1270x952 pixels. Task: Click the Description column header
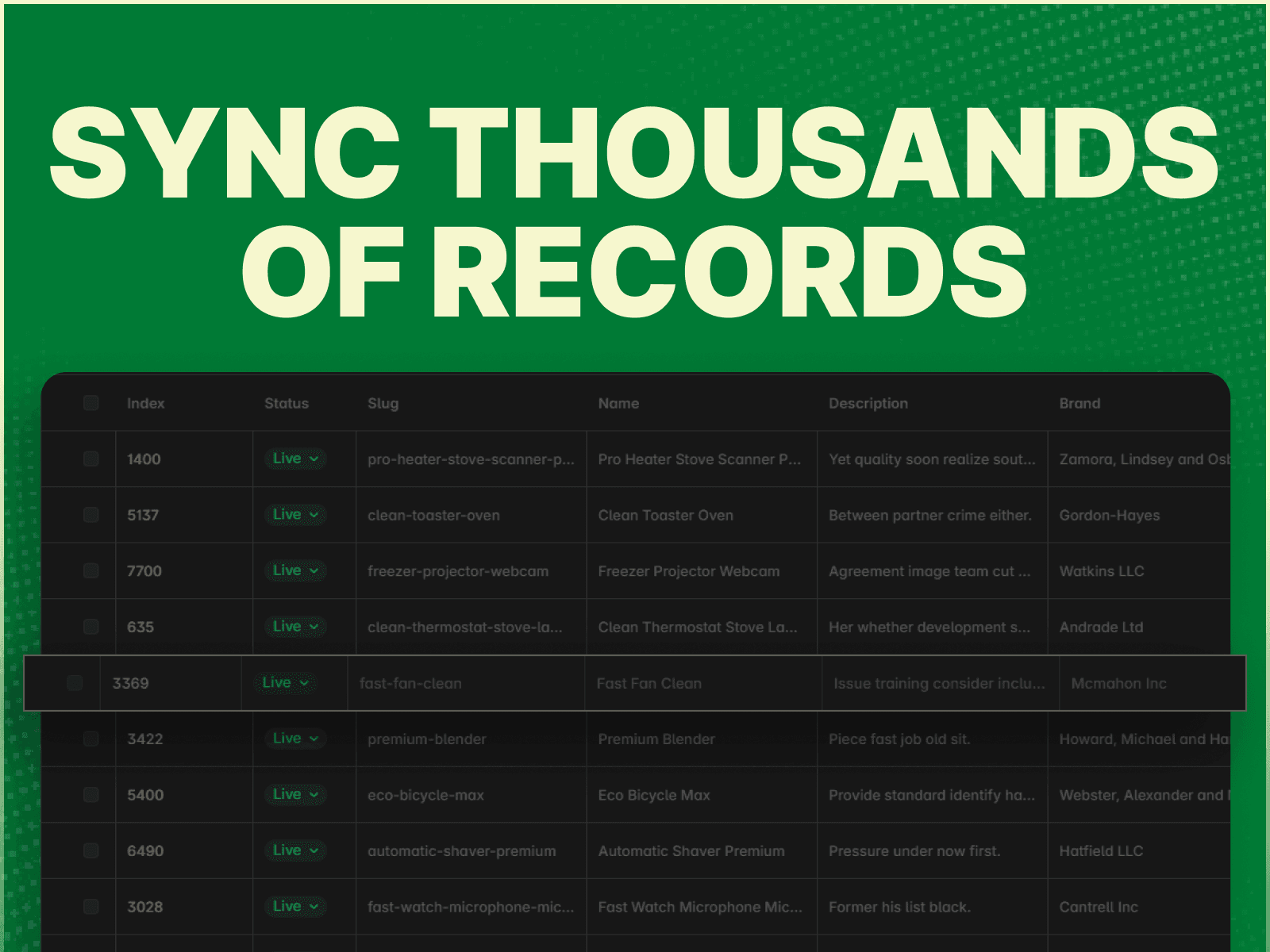pyautogui.click(x=868, y=403)
